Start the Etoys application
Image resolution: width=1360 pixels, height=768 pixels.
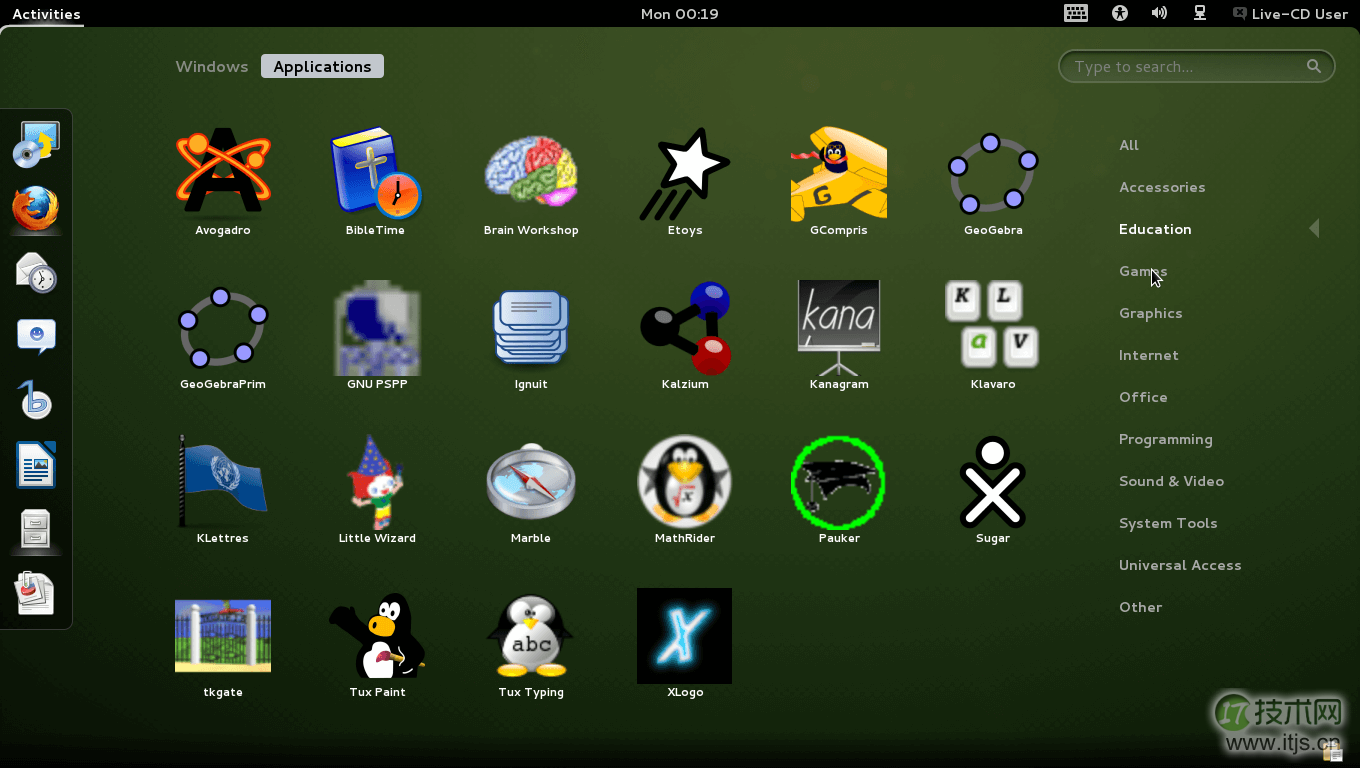[685, 180]
